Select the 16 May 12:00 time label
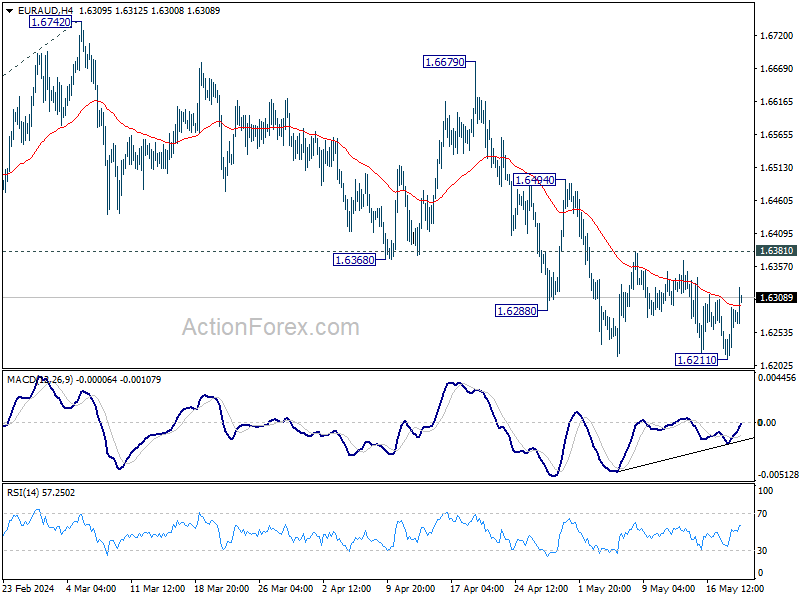This screenshot has width=800, height=600. coord(735,588)
